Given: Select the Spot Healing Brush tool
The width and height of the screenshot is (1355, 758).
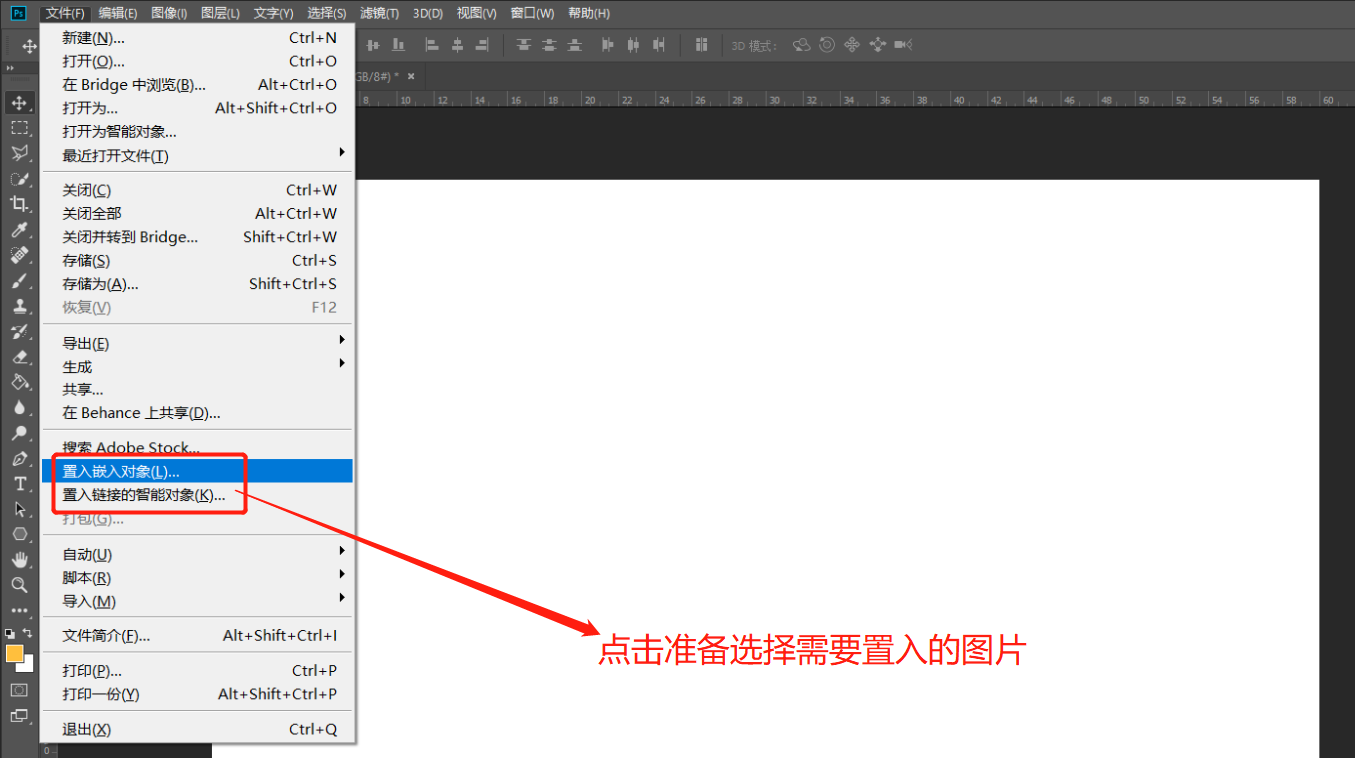Looking at the screenshot, I should click(19, 255).
